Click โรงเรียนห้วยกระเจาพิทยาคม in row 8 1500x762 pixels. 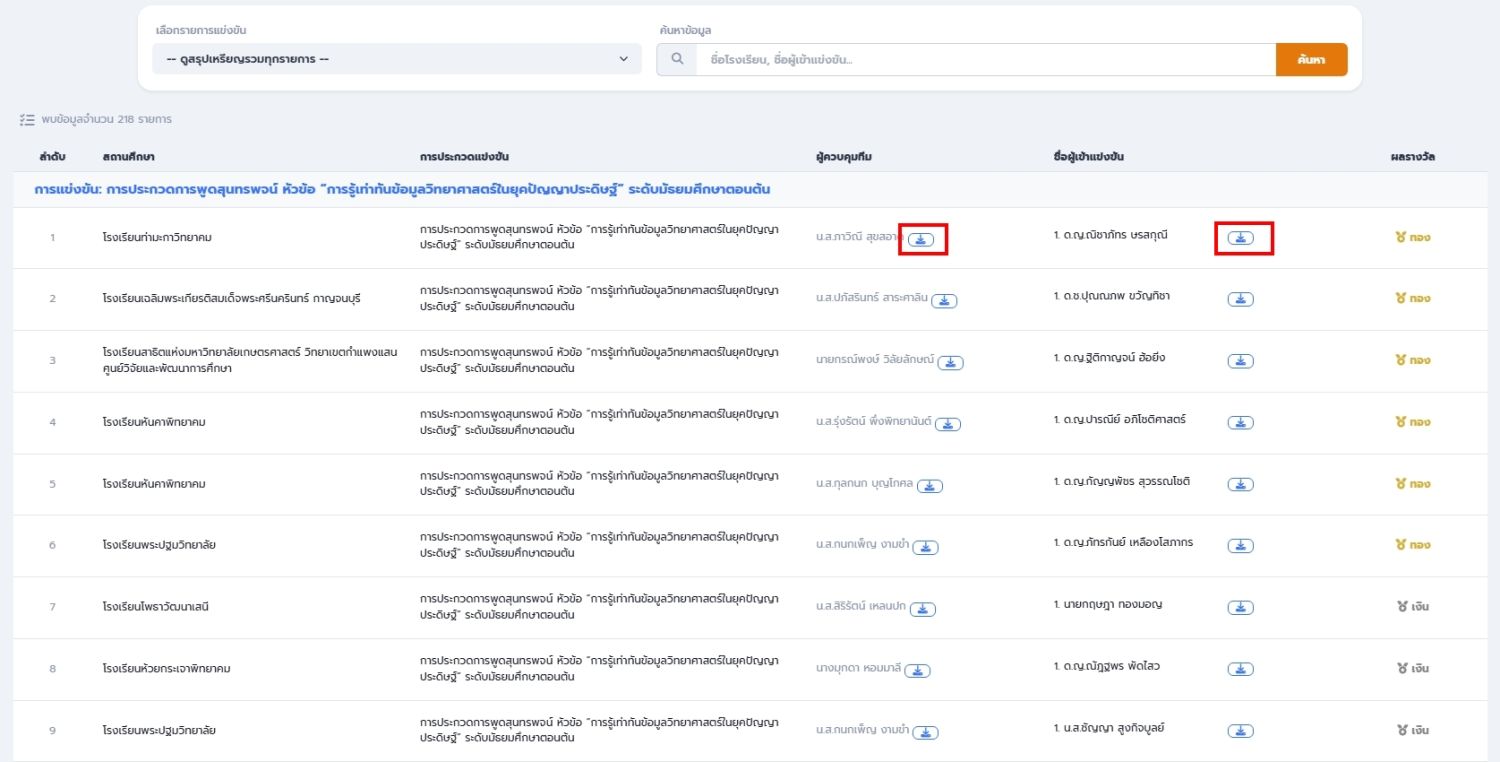pyautogui.click(x=166, y=668)
